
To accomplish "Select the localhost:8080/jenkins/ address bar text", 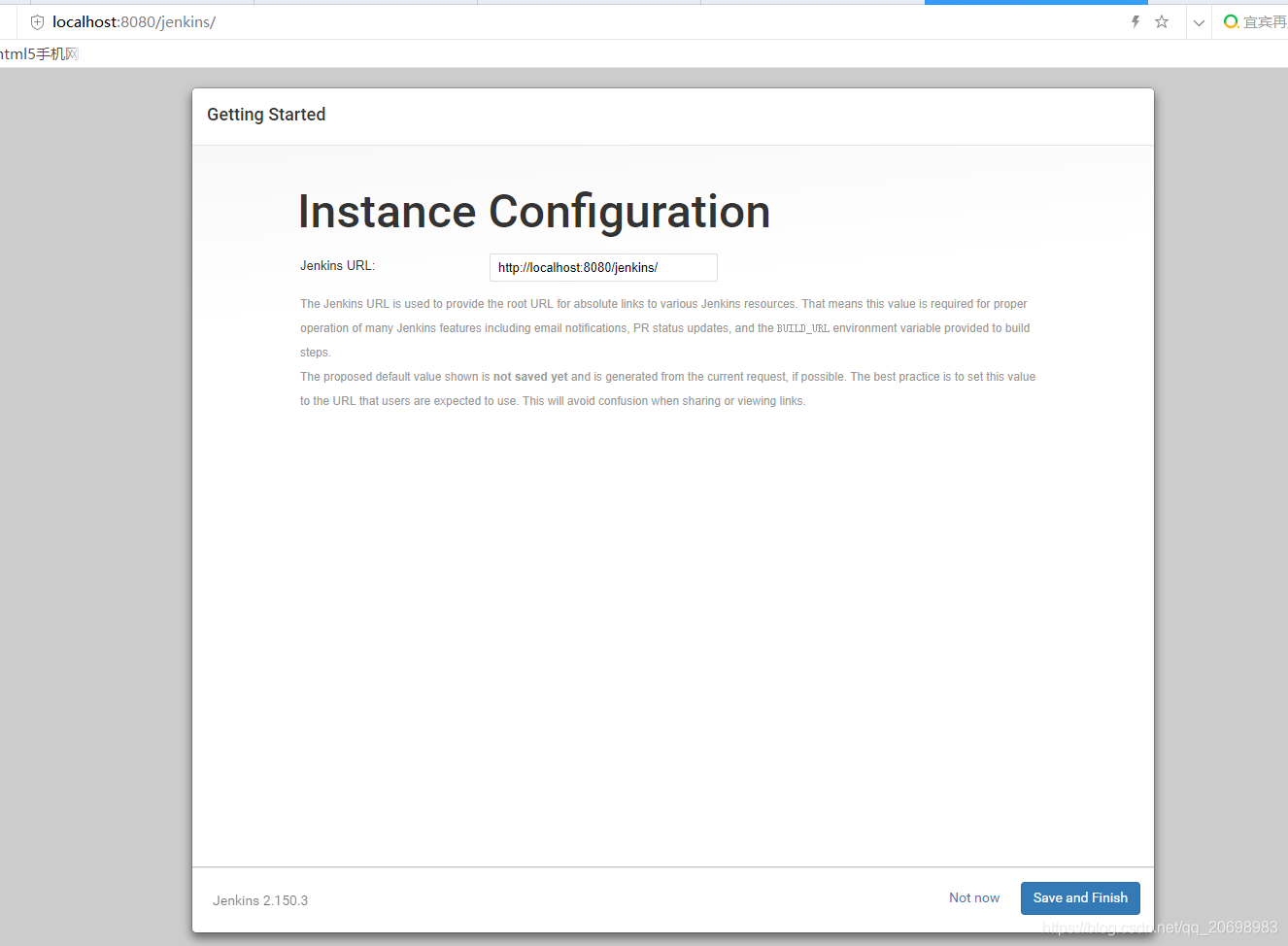I will [x=134, y=22].
